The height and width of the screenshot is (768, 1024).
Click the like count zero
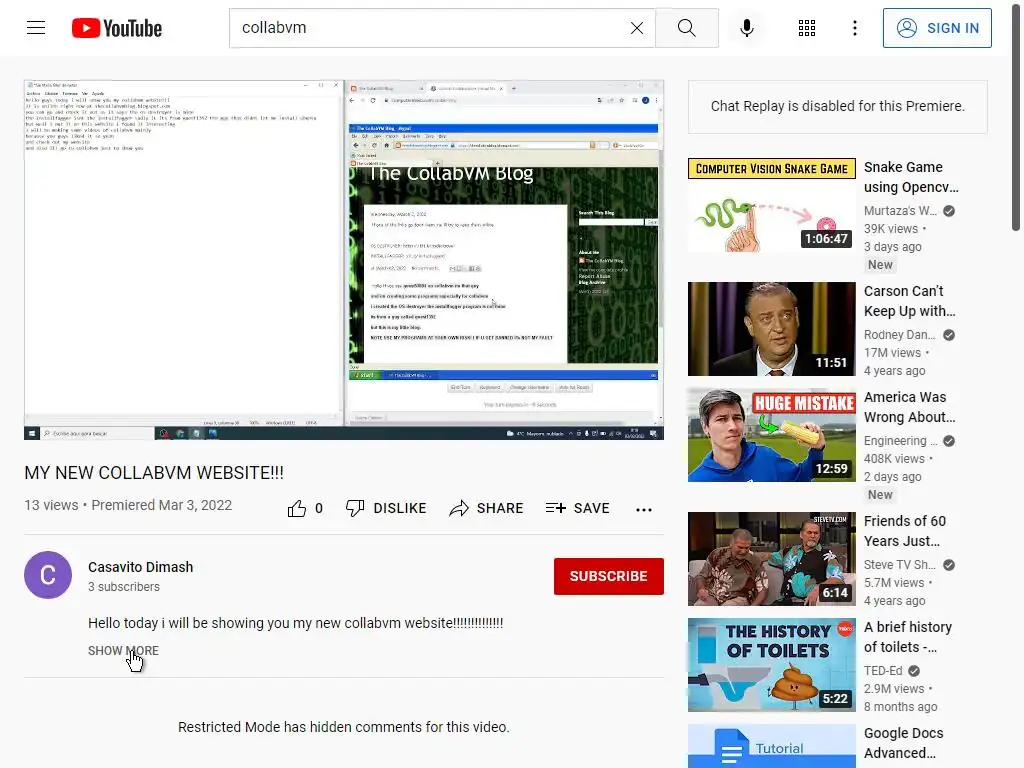pos(319,508)
